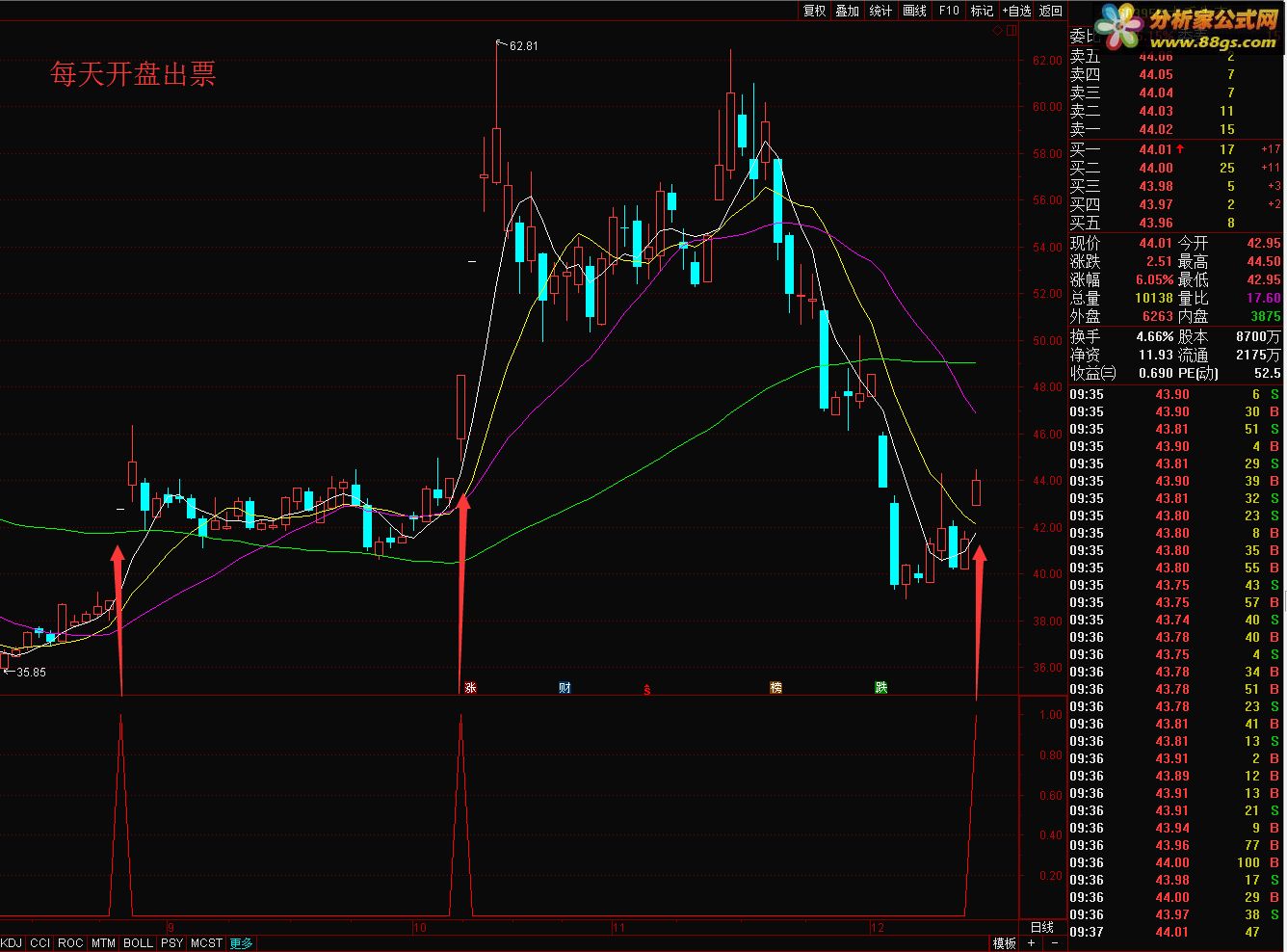Screen dimensions: 1287x952
Task: Click 买三 price 43.98
Action: (1156, 186)
